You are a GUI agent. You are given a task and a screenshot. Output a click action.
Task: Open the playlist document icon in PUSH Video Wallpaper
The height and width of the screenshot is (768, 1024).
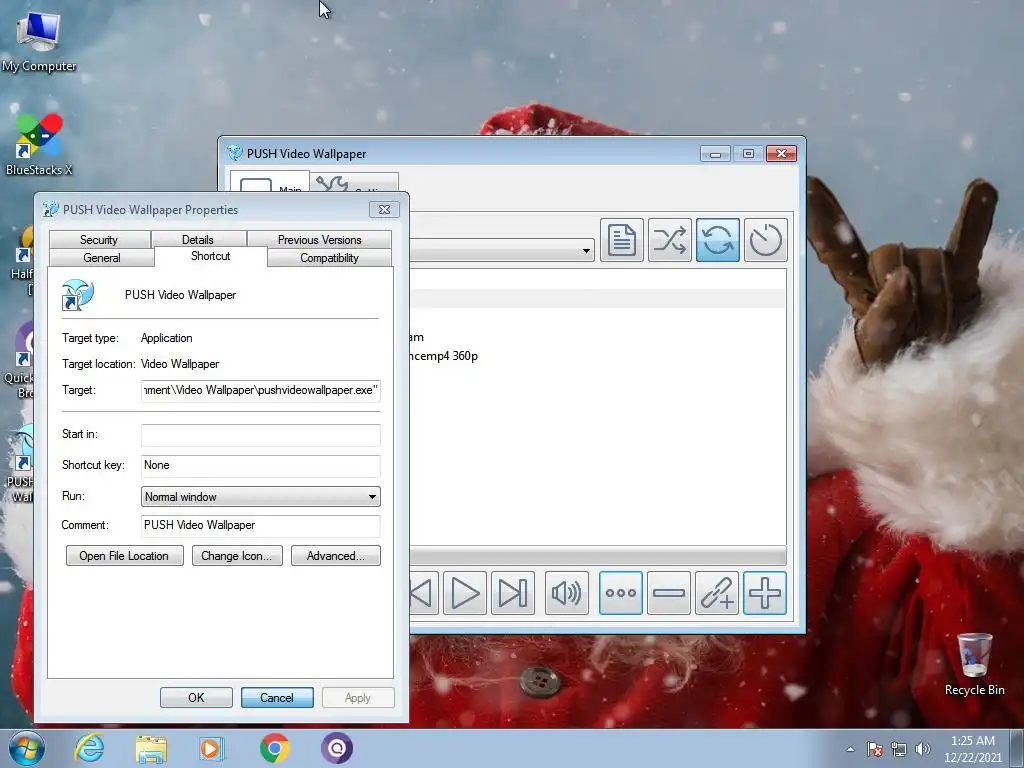622,240
